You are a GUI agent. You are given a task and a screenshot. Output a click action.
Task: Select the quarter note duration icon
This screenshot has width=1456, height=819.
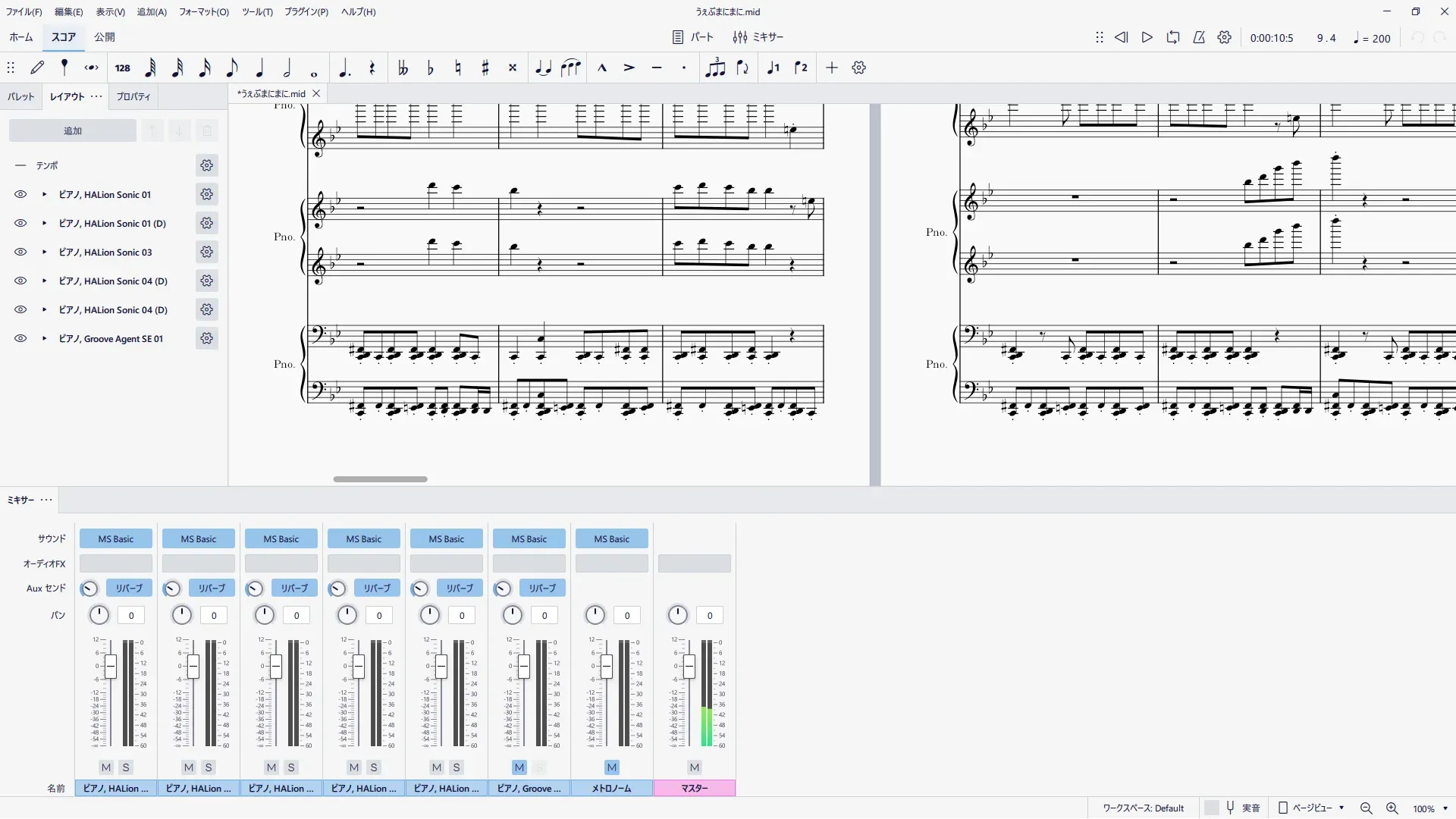point(259,68)
